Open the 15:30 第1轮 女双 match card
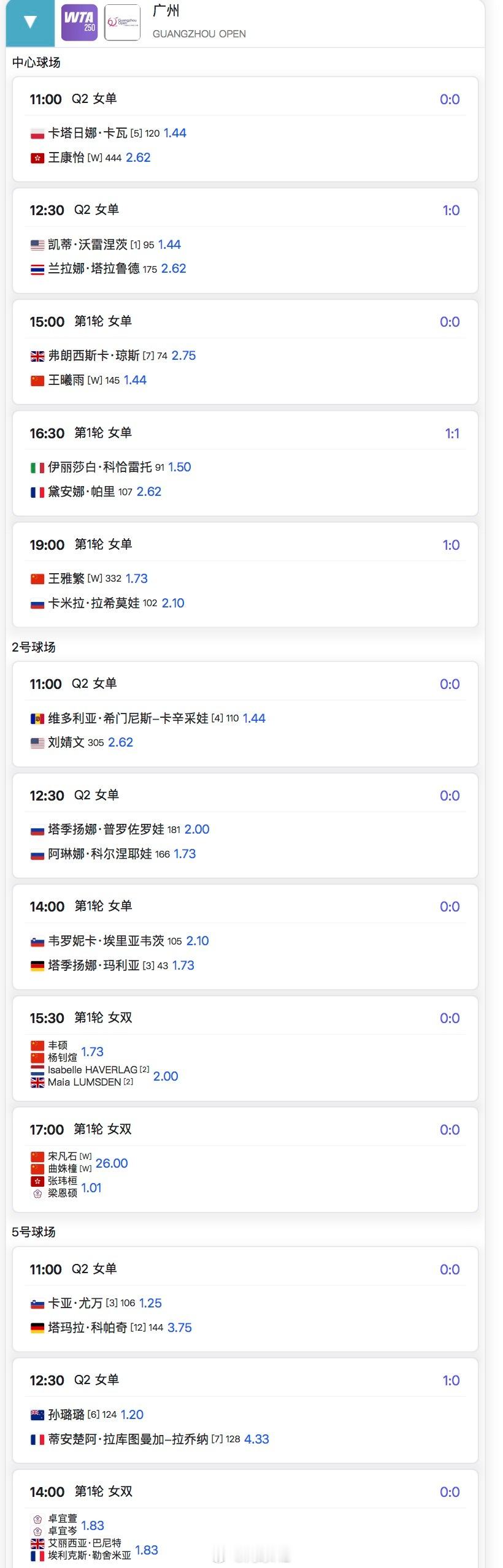 click(245, 1048)
